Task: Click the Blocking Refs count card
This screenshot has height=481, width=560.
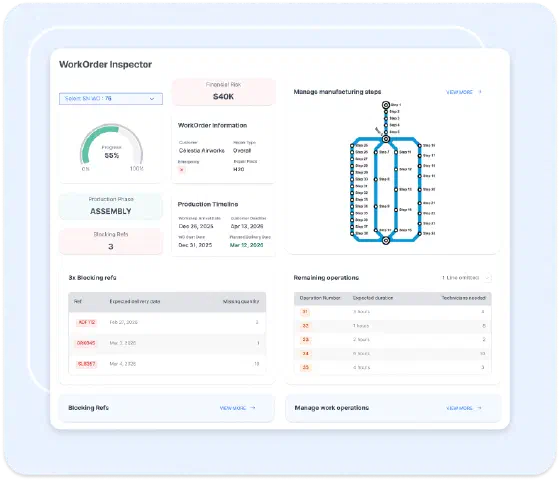Action: pos(111,241)
